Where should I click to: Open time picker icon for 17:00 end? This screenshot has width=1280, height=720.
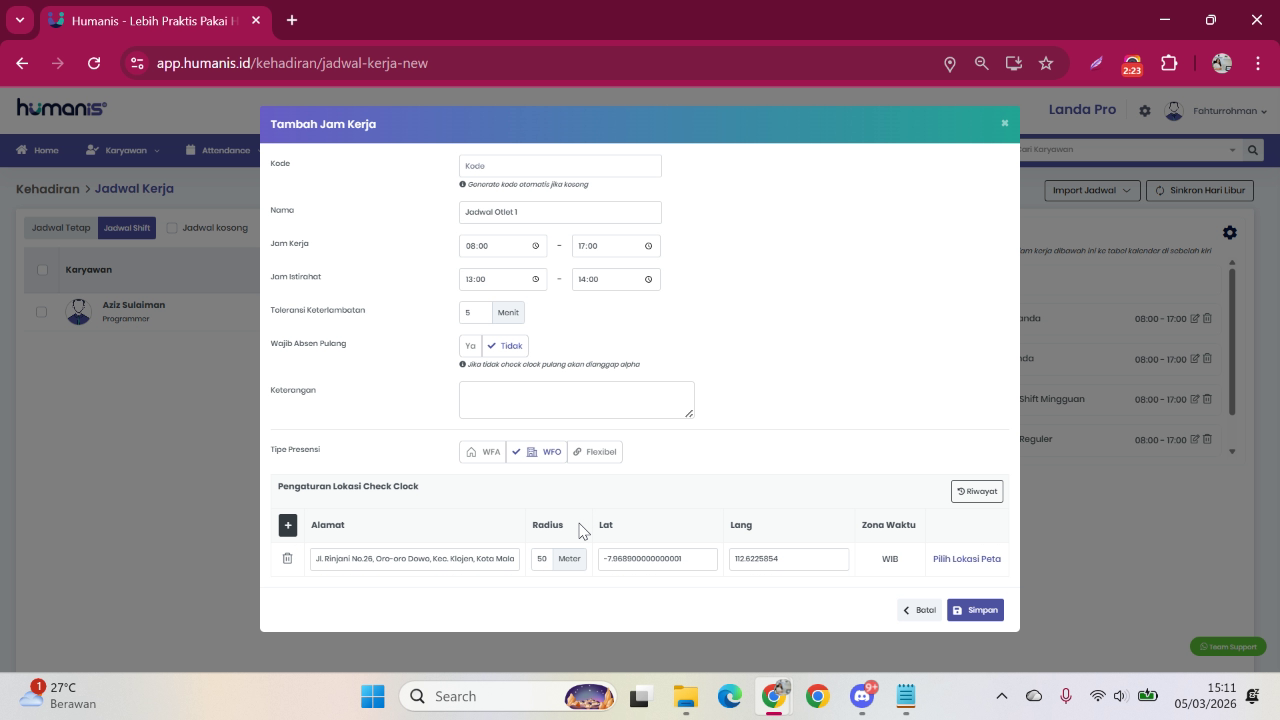pyautogui.click(x=648, y=246)
